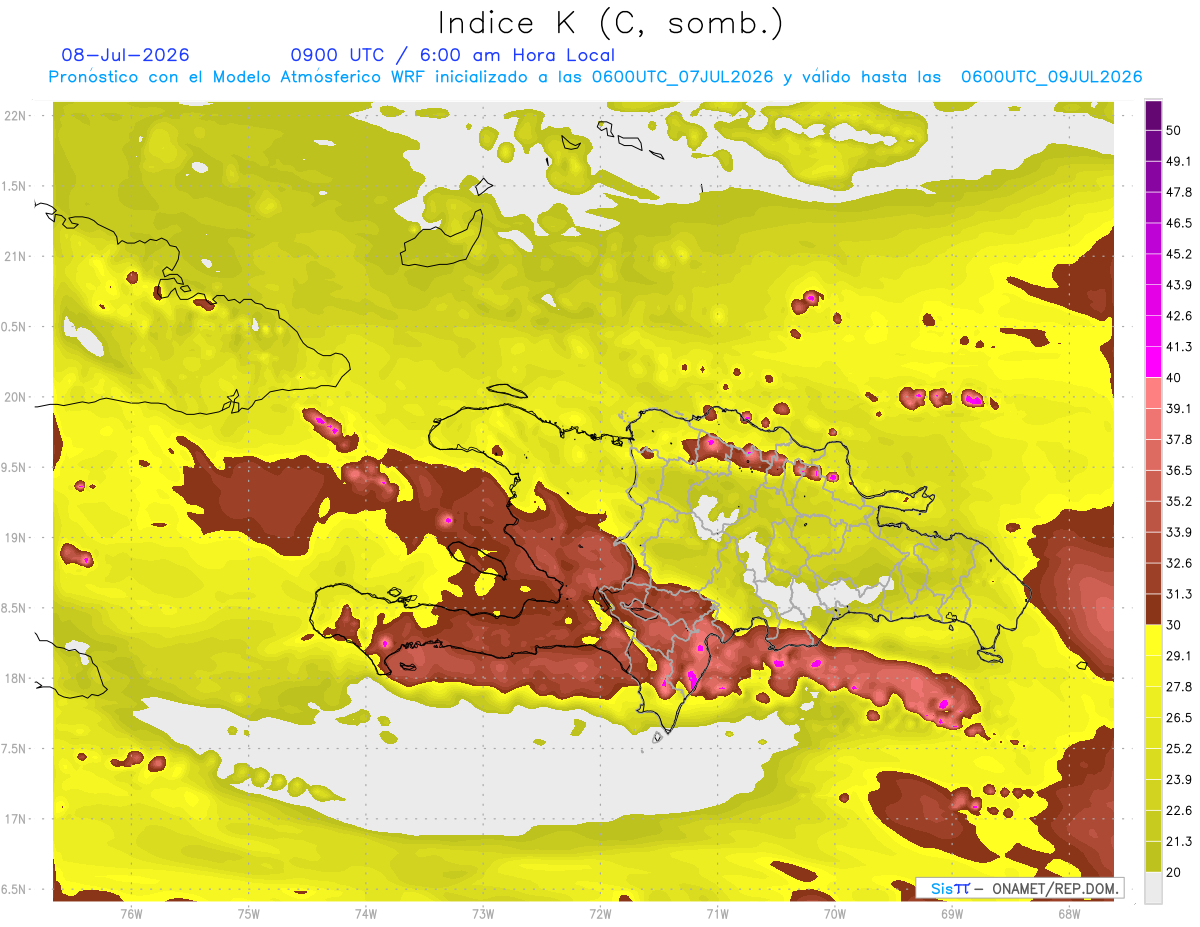Click the longitude axis label '75W'
Image resolution: width=1200 pixels, height=927 pixels.
tap(249, 913)
